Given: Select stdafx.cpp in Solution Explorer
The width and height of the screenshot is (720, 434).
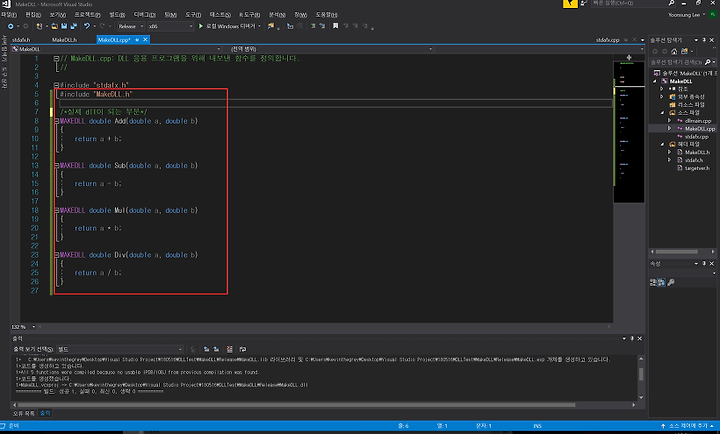Looking at the screenshot, I should (x=697, y=136).
